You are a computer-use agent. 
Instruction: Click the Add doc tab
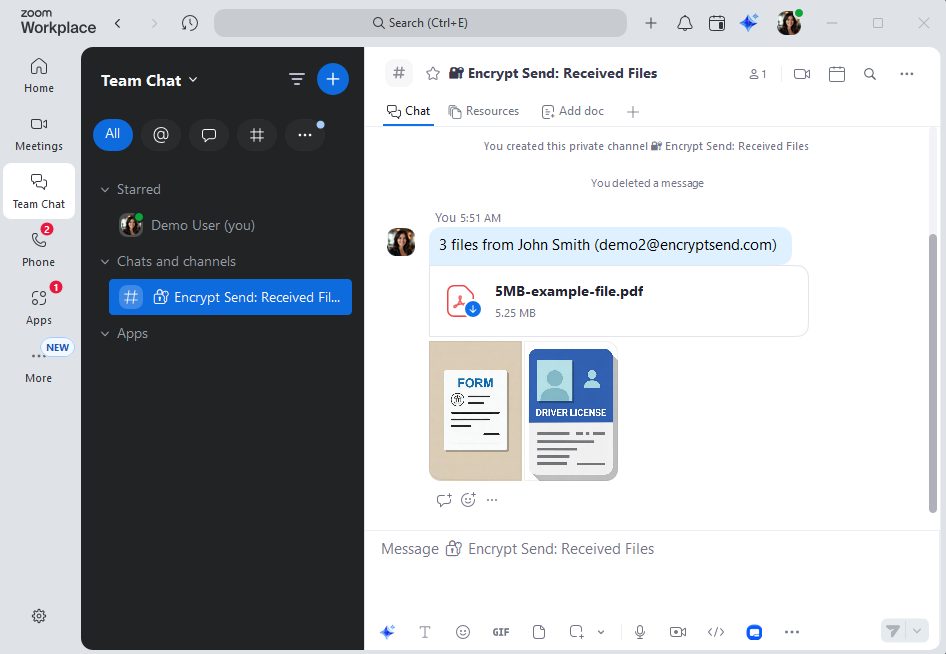573,111
